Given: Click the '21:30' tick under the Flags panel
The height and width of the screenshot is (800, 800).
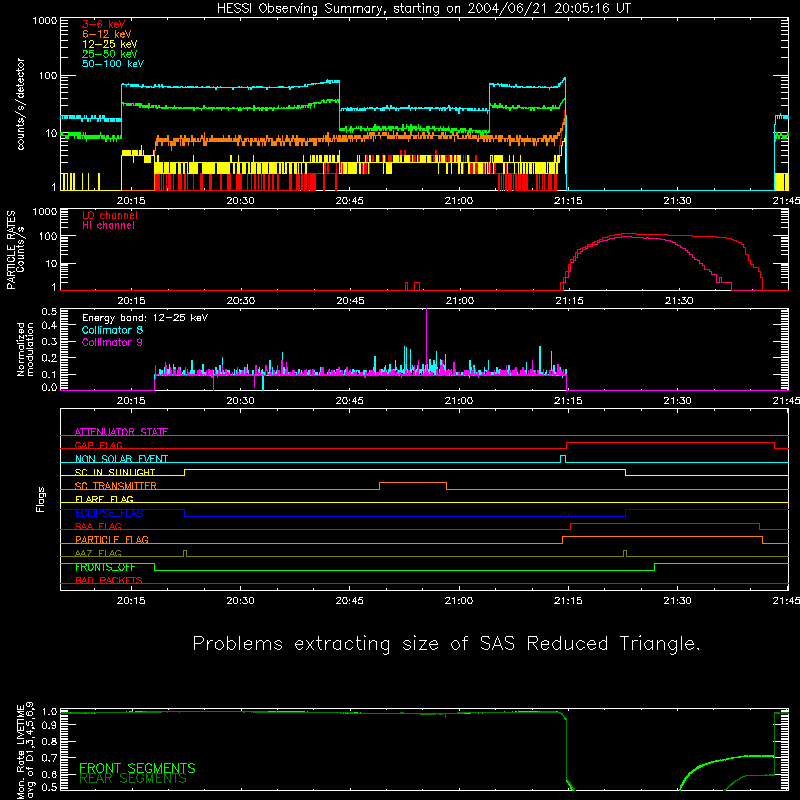Looking at the screenshot, I should [678, 601].
